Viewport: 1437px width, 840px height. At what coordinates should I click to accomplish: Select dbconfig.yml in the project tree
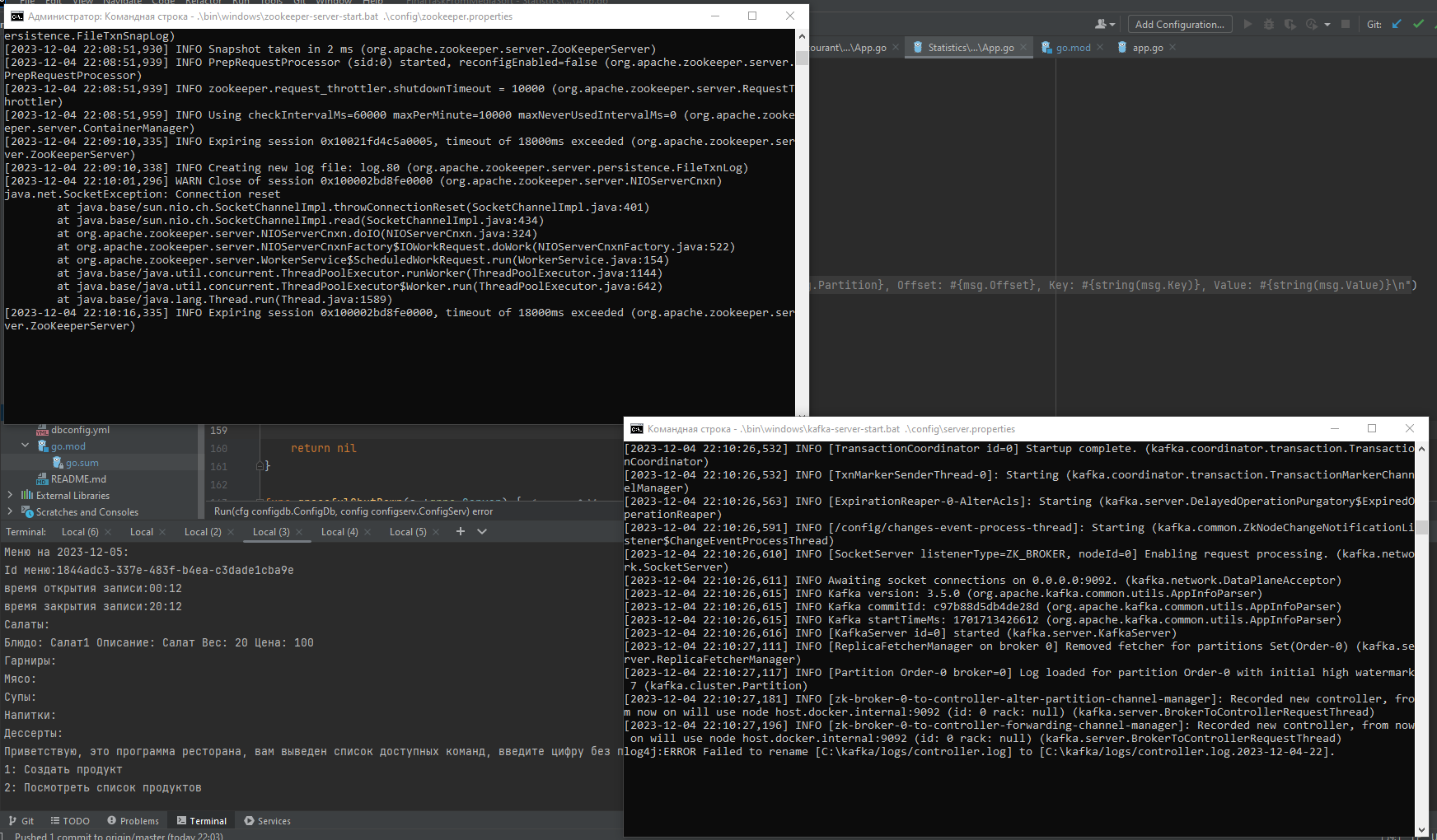[x=80, y=430]
